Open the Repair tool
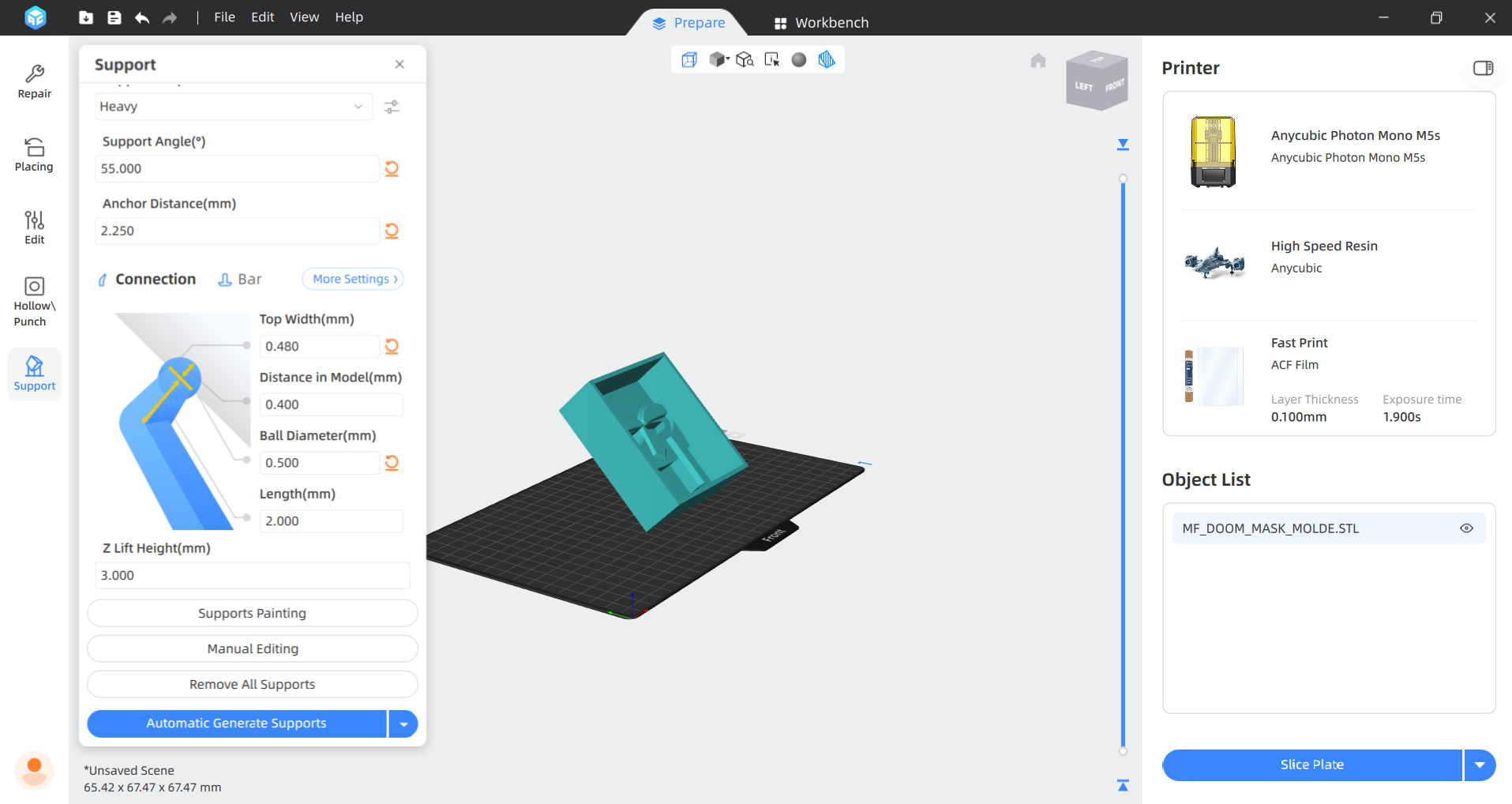Viewport: 1512px width, 804px height. pos(35,82)
